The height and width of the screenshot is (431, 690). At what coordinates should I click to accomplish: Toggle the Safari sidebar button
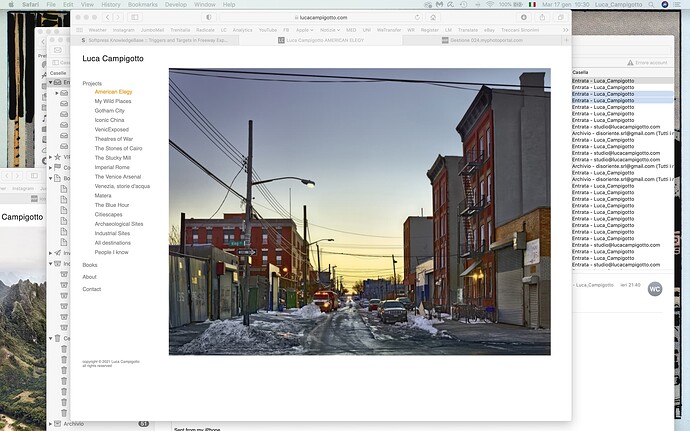(135, 17)
